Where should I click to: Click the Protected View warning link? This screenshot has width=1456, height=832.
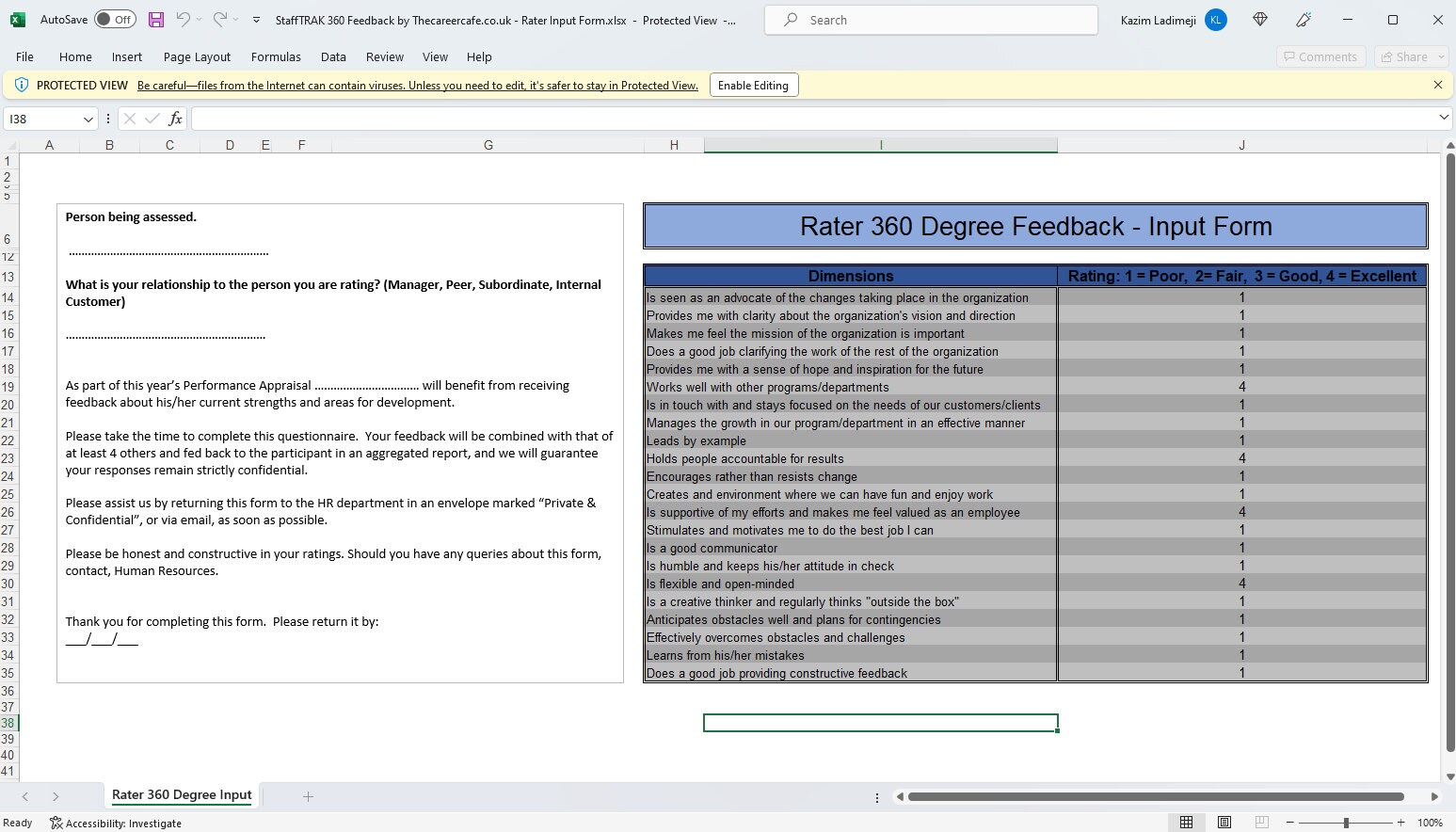tap(418, 85)
